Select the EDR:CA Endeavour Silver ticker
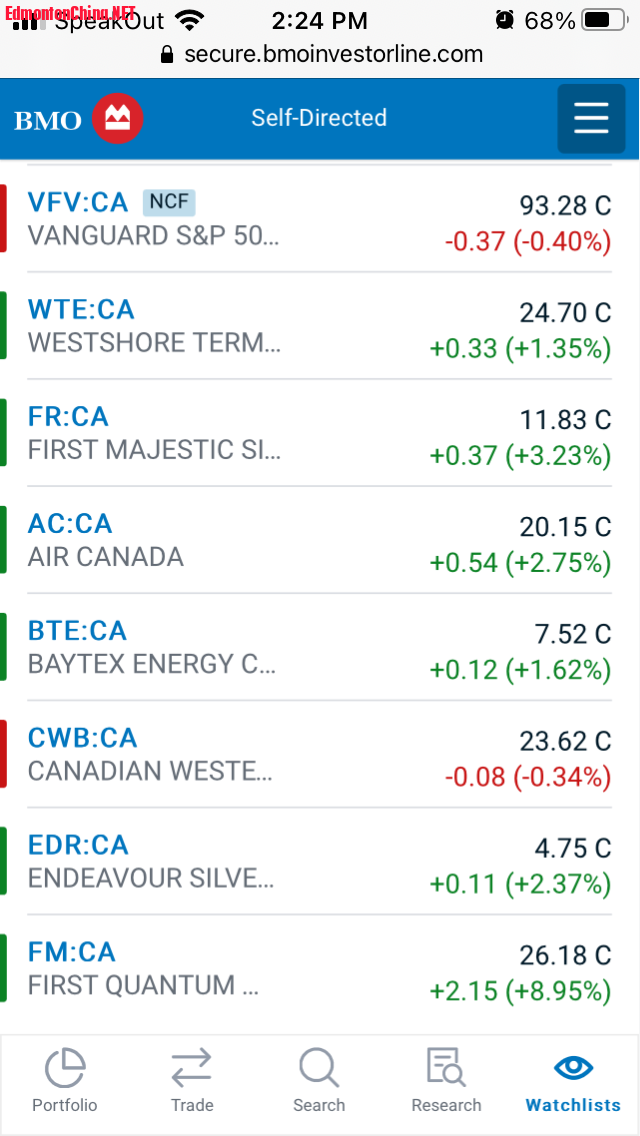The height and width of the screenshot is (1136, 640). [78, 845]
